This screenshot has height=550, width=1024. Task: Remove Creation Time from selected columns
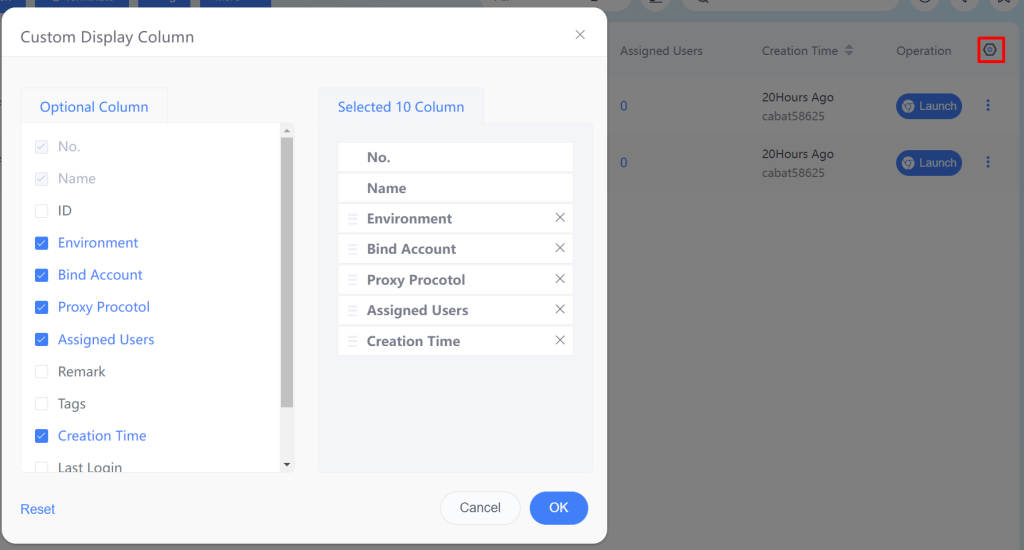pos(560,340)
